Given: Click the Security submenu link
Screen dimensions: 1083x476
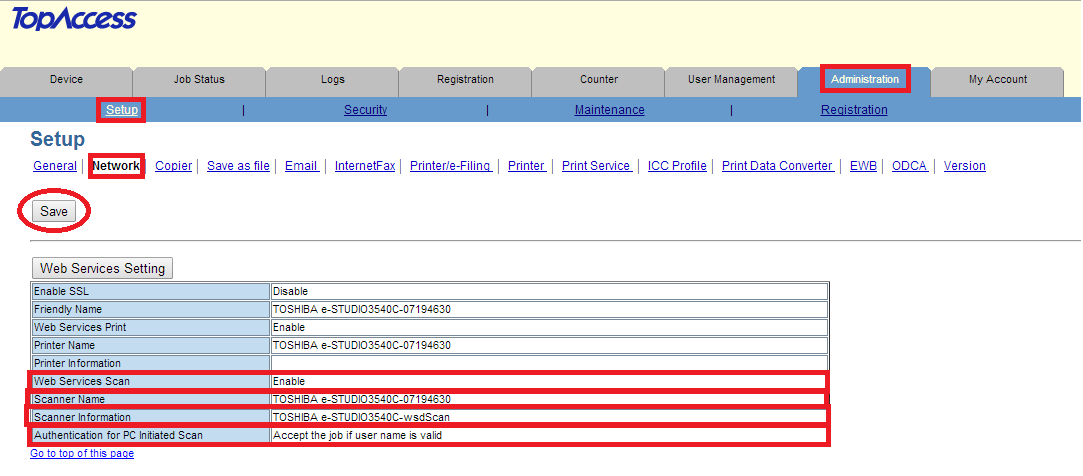Looking at the screenshot, I should click(x=365, y=110).
